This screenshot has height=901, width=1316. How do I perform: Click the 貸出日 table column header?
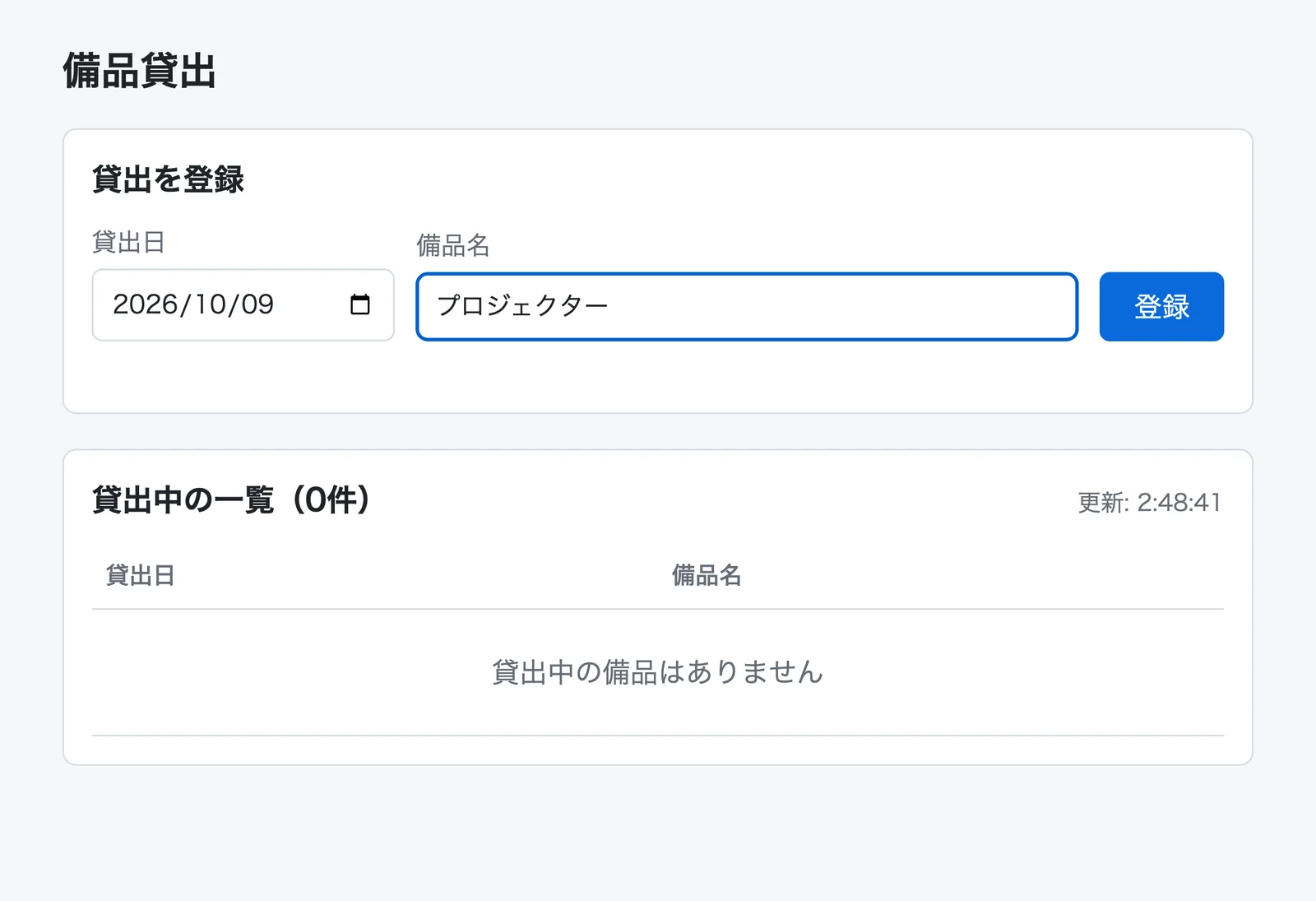tap(141, 575)
